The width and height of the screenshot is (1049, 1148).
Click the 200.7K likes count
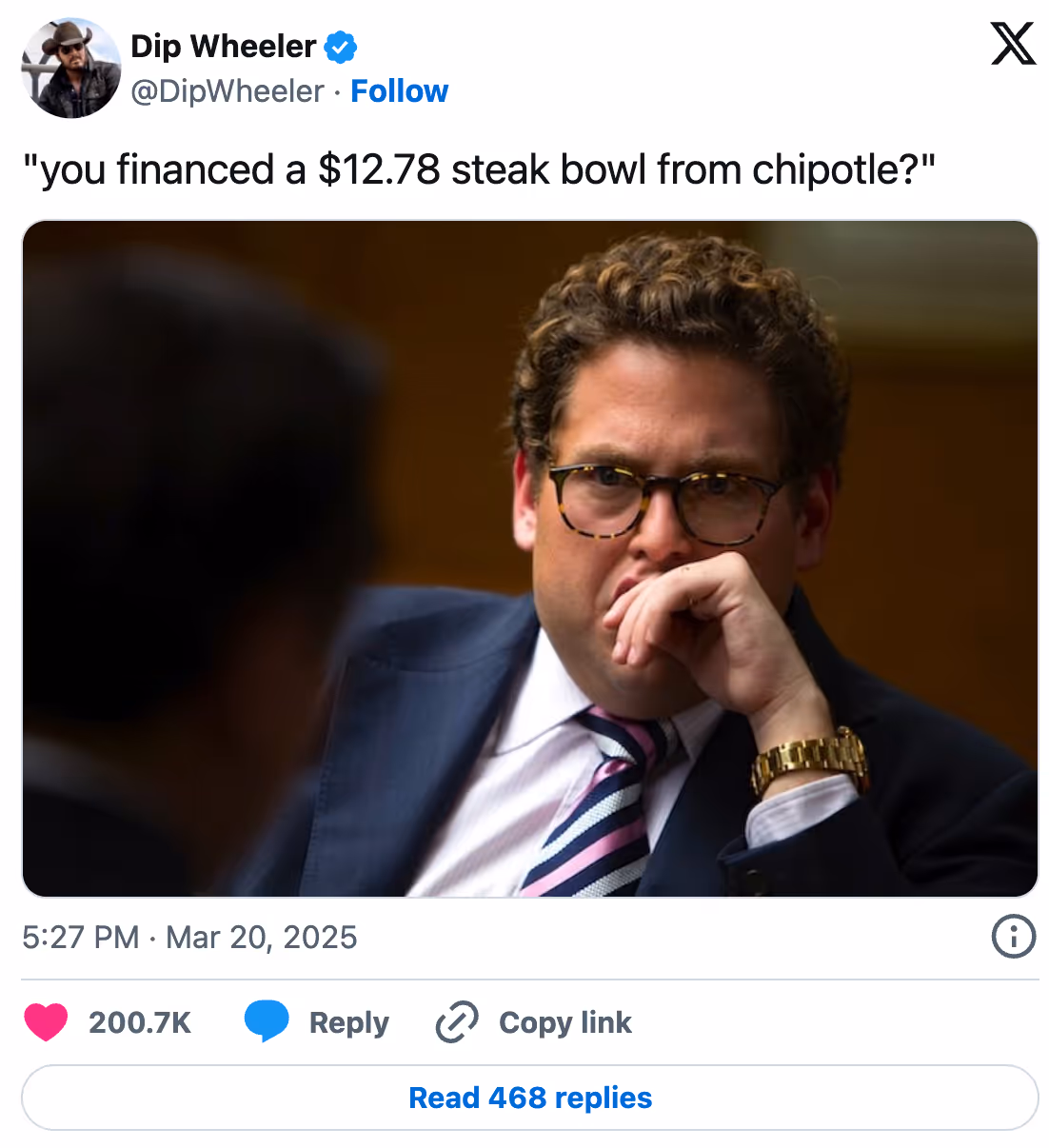click(x=140, y=1022)
